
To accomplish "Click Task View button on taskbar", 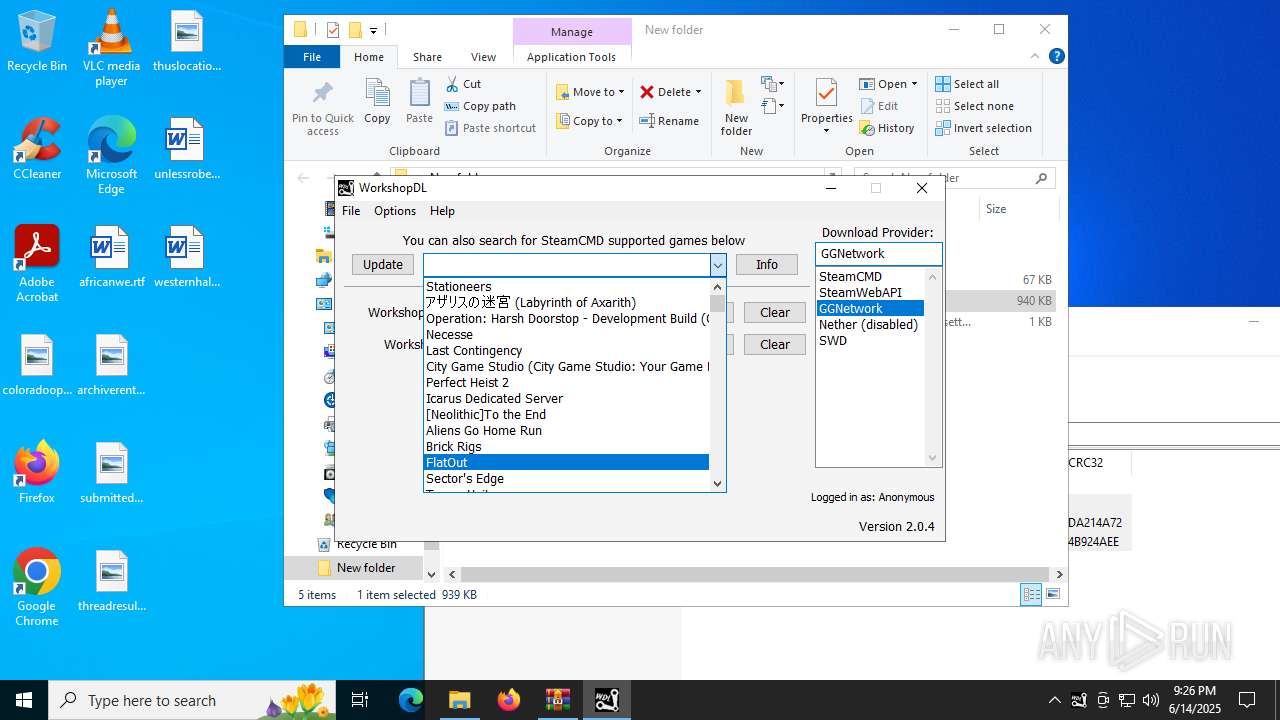I will [360, 700].
